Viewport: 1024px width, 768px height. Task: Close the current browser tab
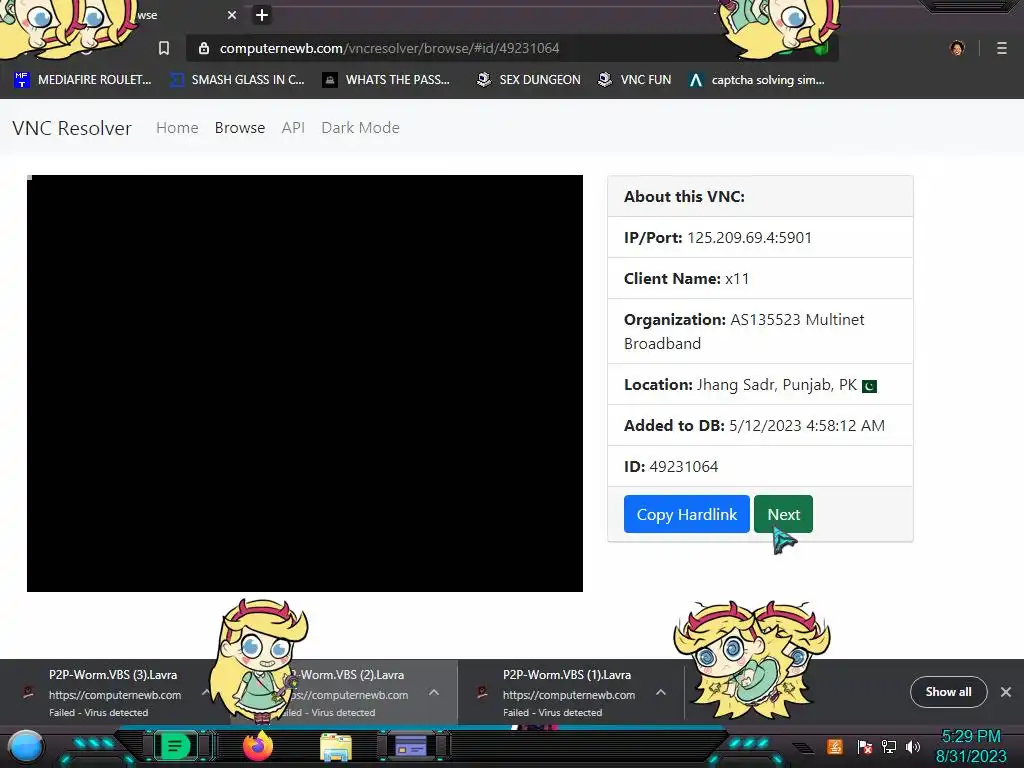(x=232, y=15)
